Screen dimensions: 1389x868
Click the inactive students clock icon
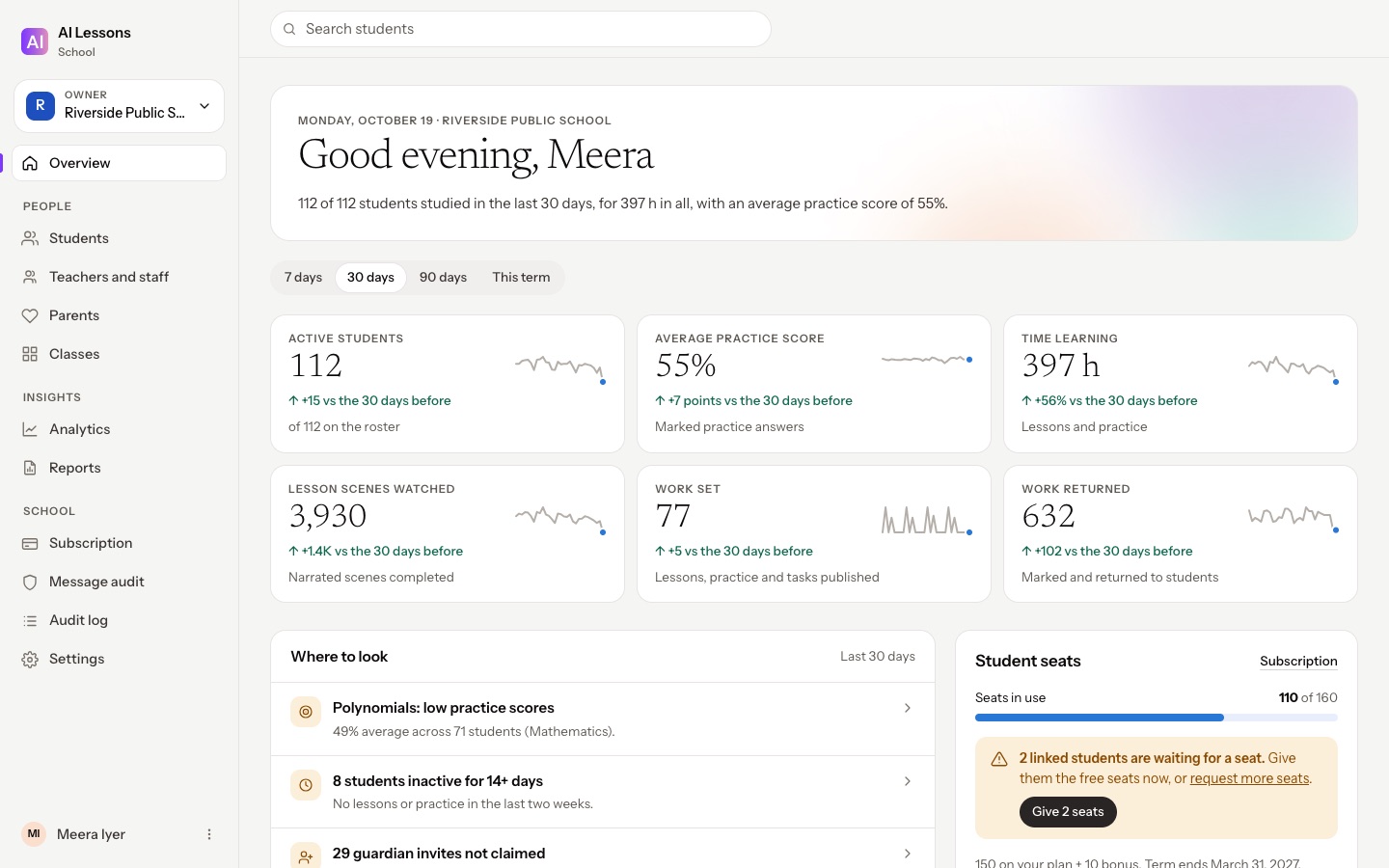pyautogui.click(x=306, y=785)
